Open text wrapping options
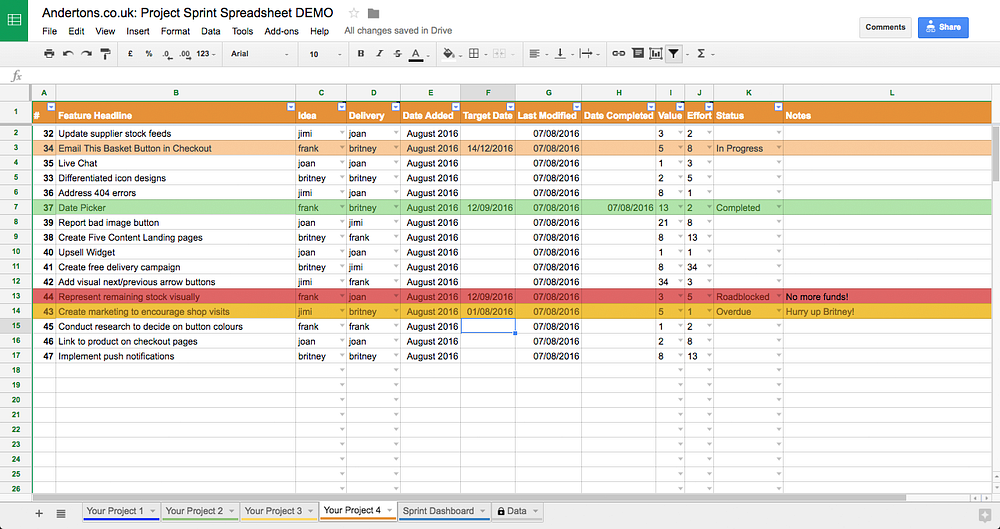 click(x=586, y=54)
